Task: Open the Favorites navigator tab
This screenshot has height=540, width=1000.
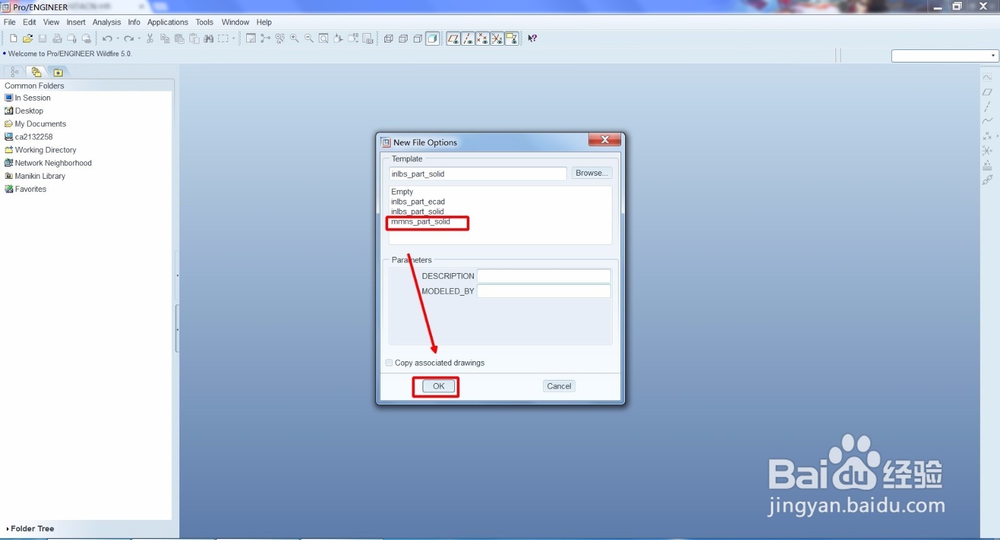Action: 58,72
